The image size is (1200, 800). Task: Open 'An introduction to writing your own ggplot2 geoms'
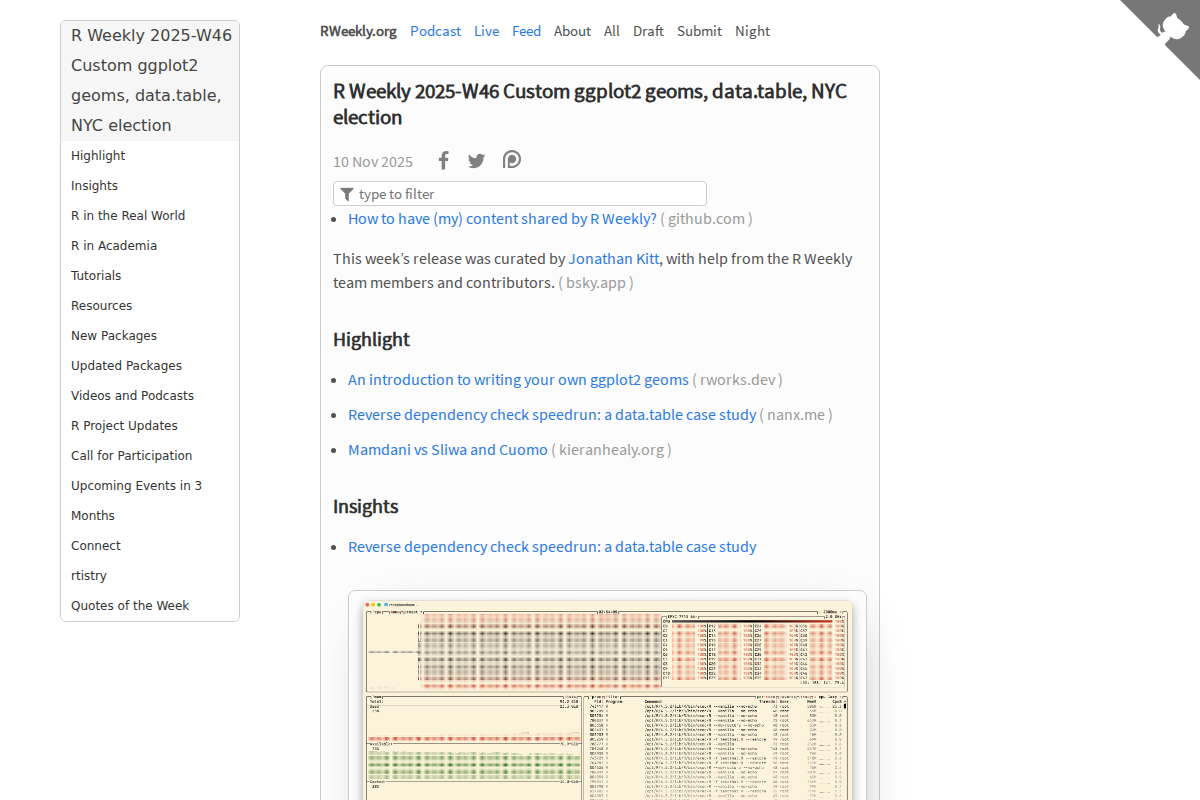coord(518,380)
